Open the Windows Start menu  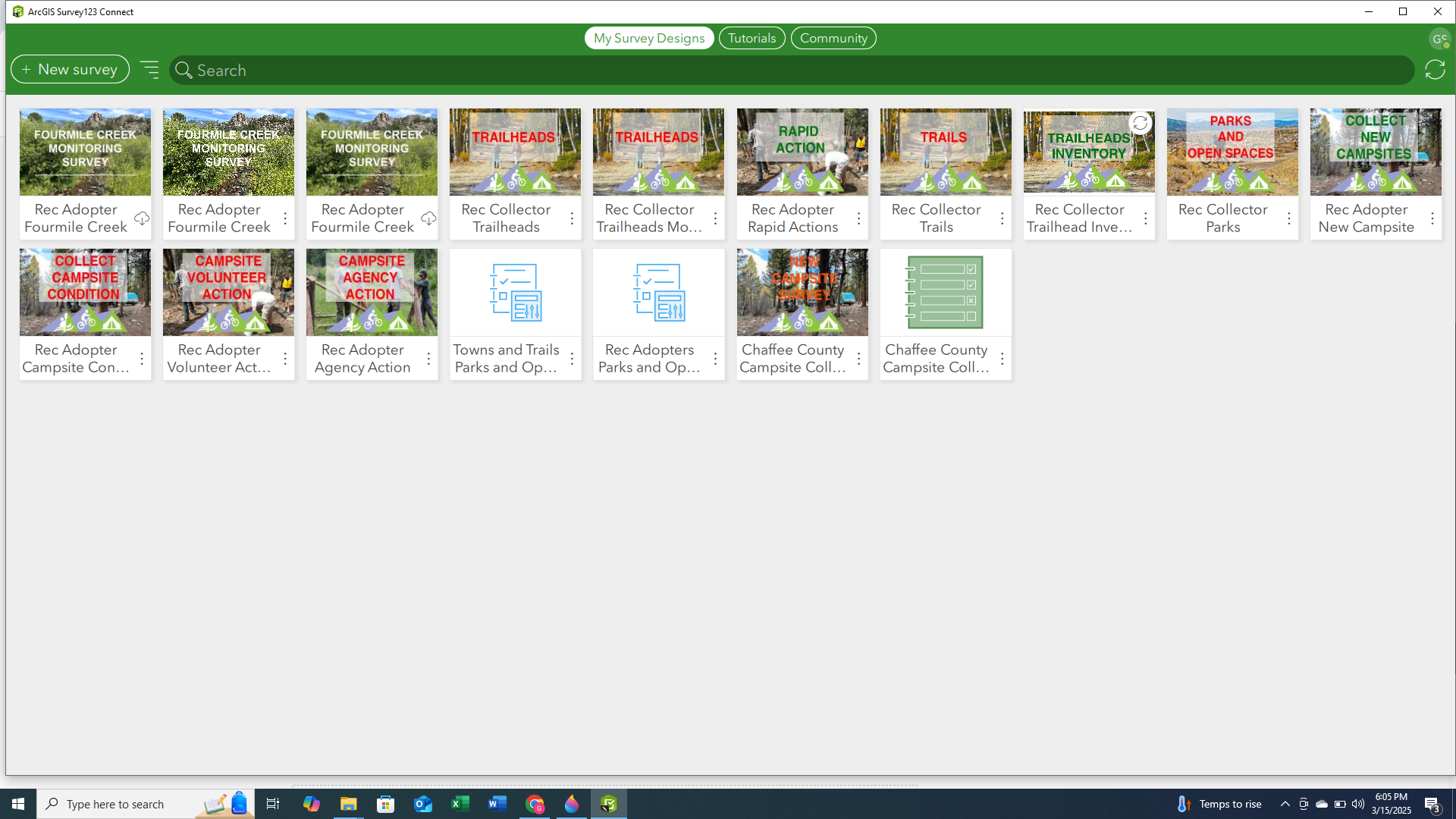click(18, 804)
